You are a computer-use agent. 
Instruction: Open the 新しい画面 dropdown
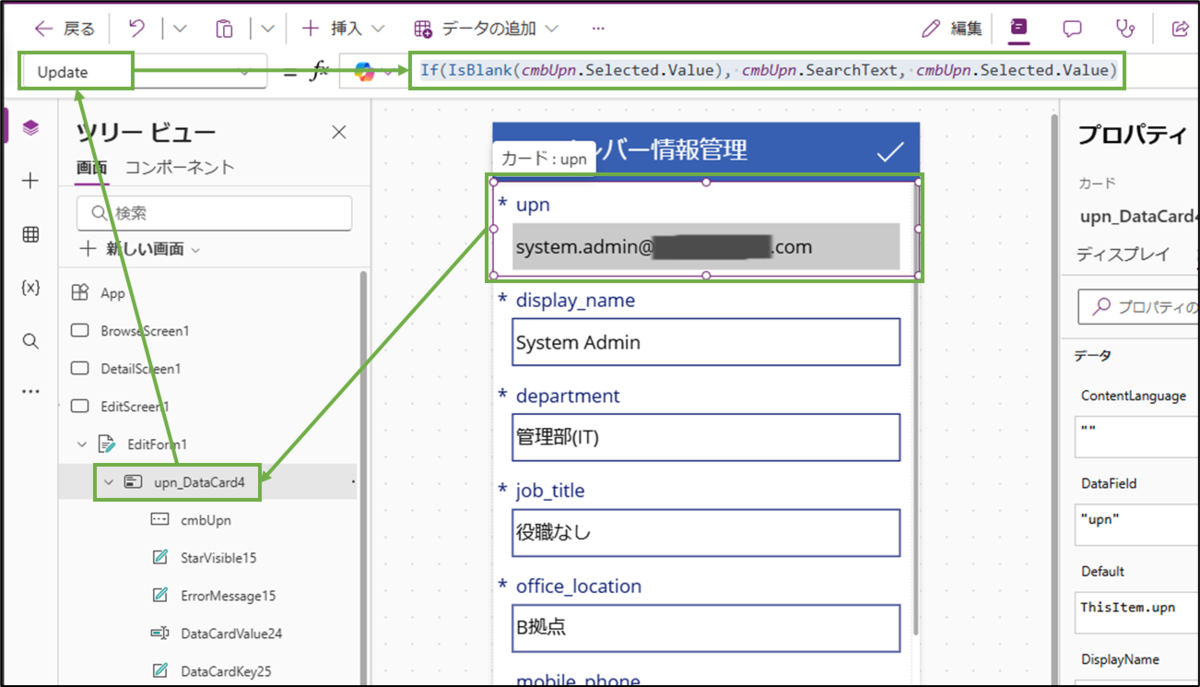(139, 249)
